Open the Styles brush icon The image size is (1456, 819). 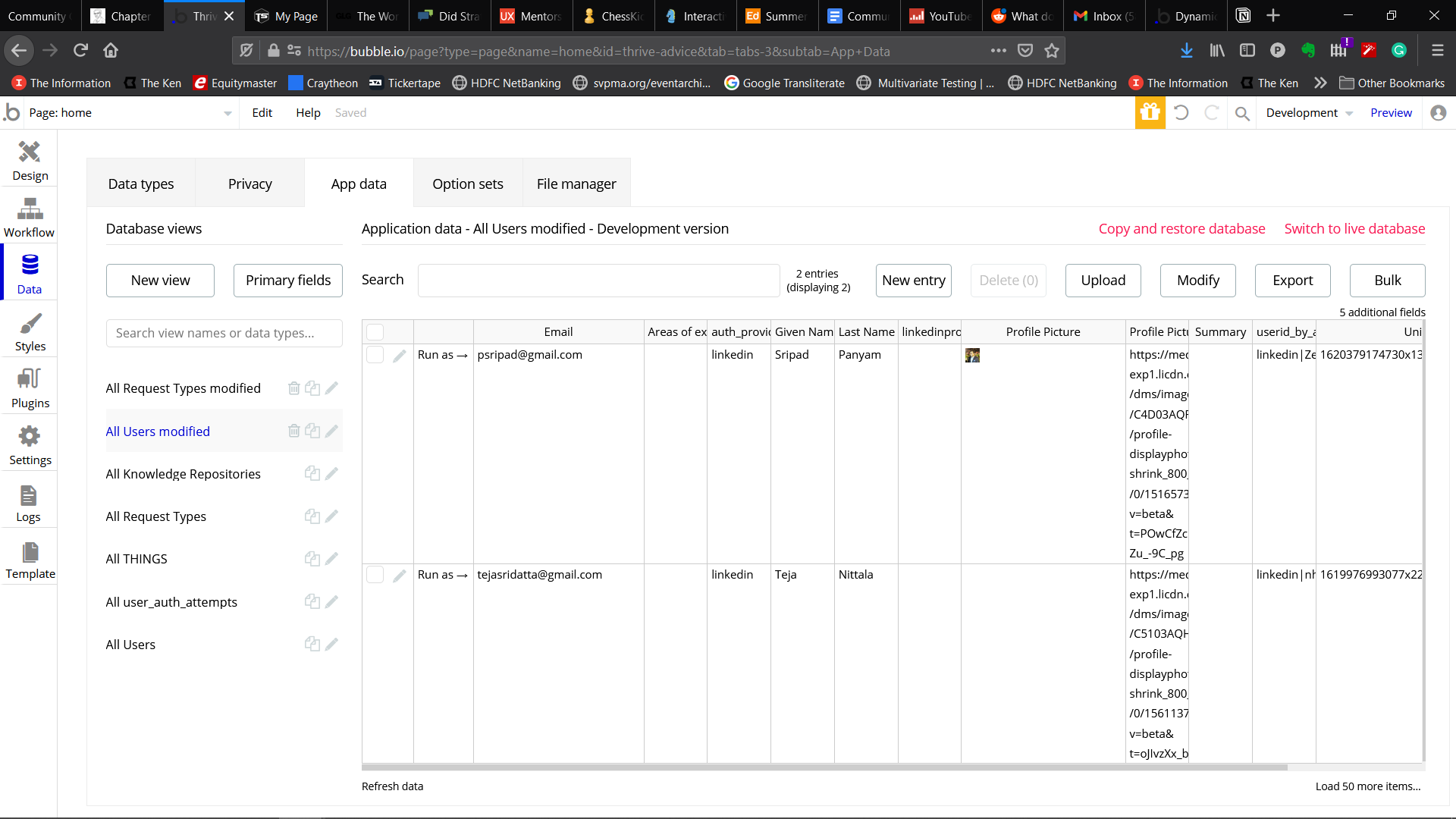tap(30, 323)
